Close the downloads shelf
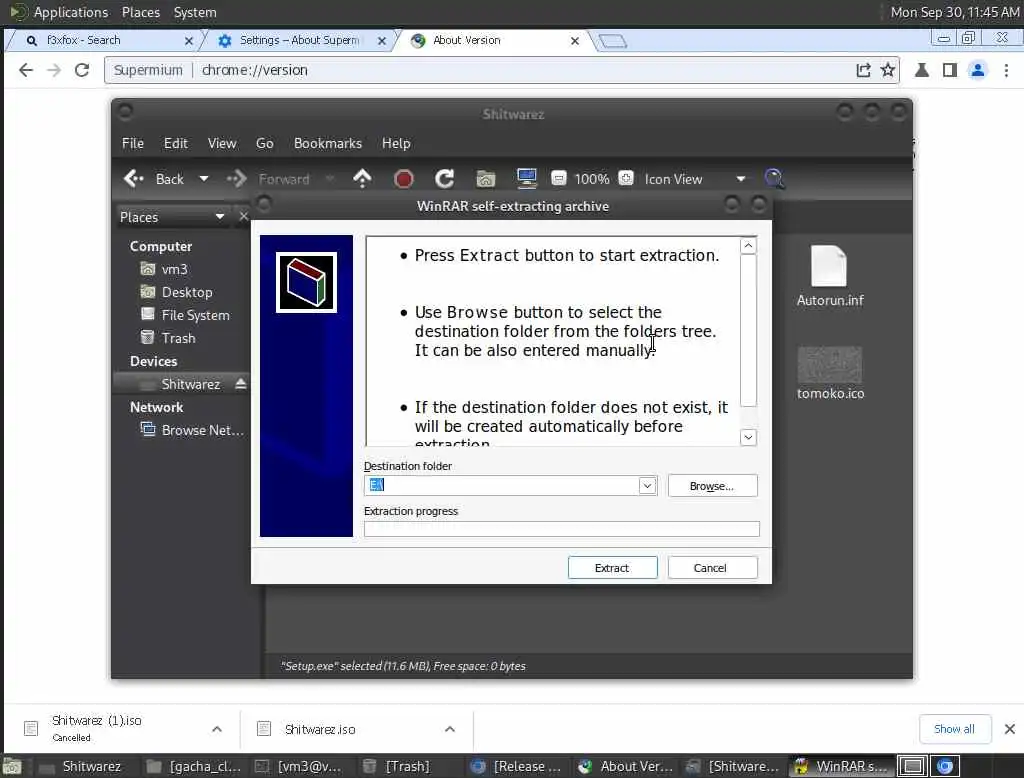The height and width of the screenshot is (778, 1024). [1010, 729]
